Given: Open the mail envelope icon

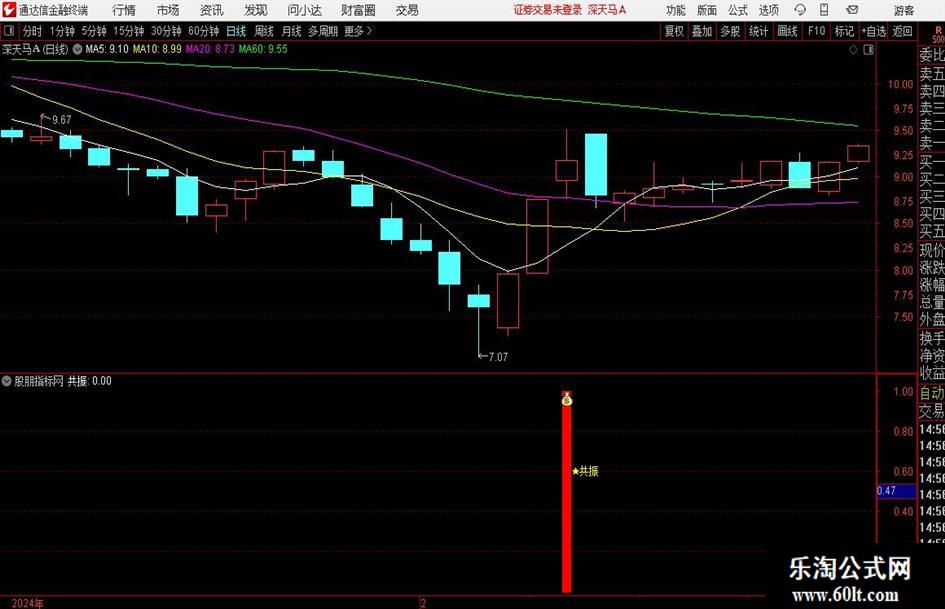Looking at the screenshot, I should (x=852, y=10).
